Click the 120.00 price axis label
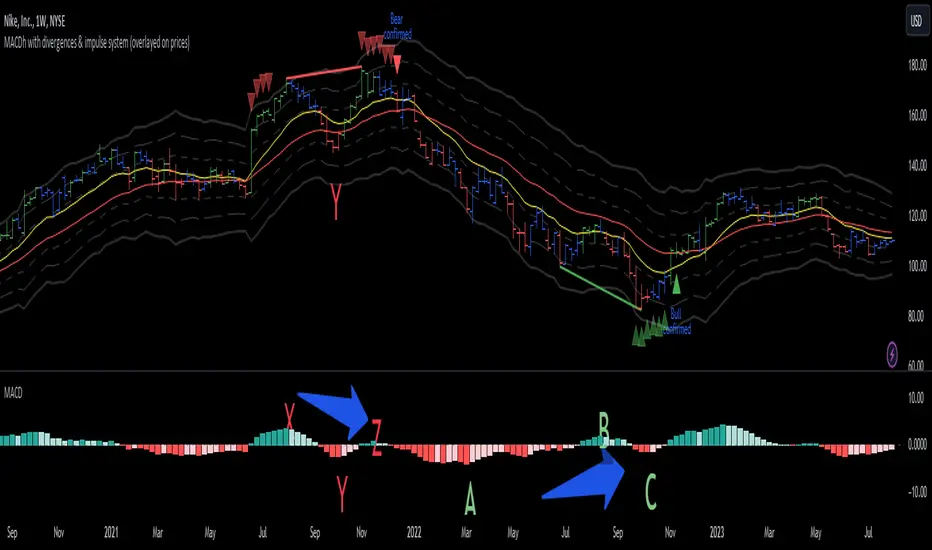 click(917, 215)
